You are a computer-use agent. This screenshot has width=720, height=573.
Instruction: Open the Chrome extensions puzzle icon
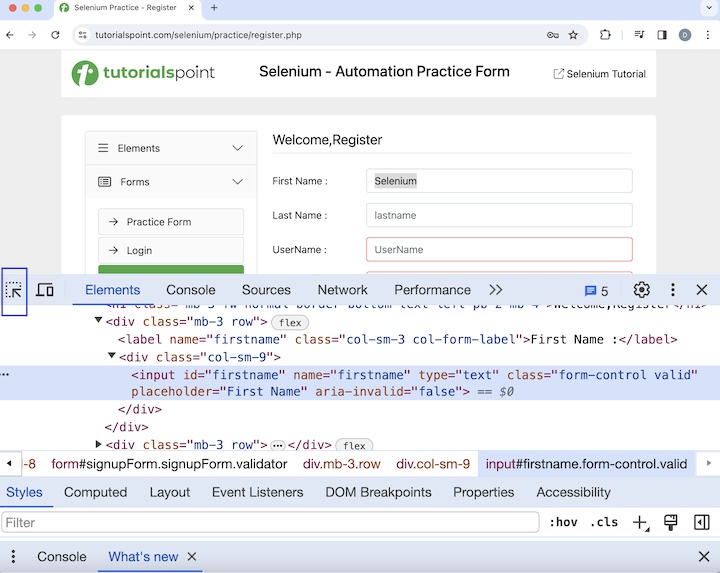[606, 35]
